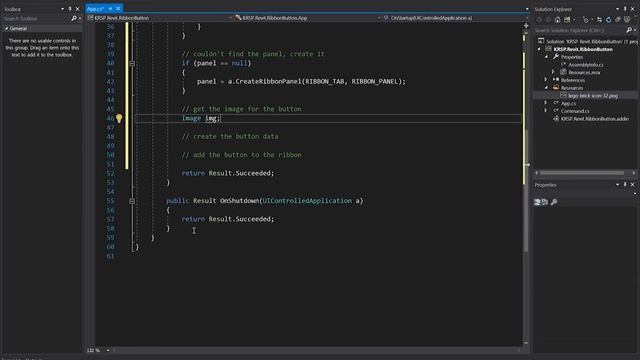
Task: Click Sync with Active Document arrows icon
Action: [x=599, y=20]
